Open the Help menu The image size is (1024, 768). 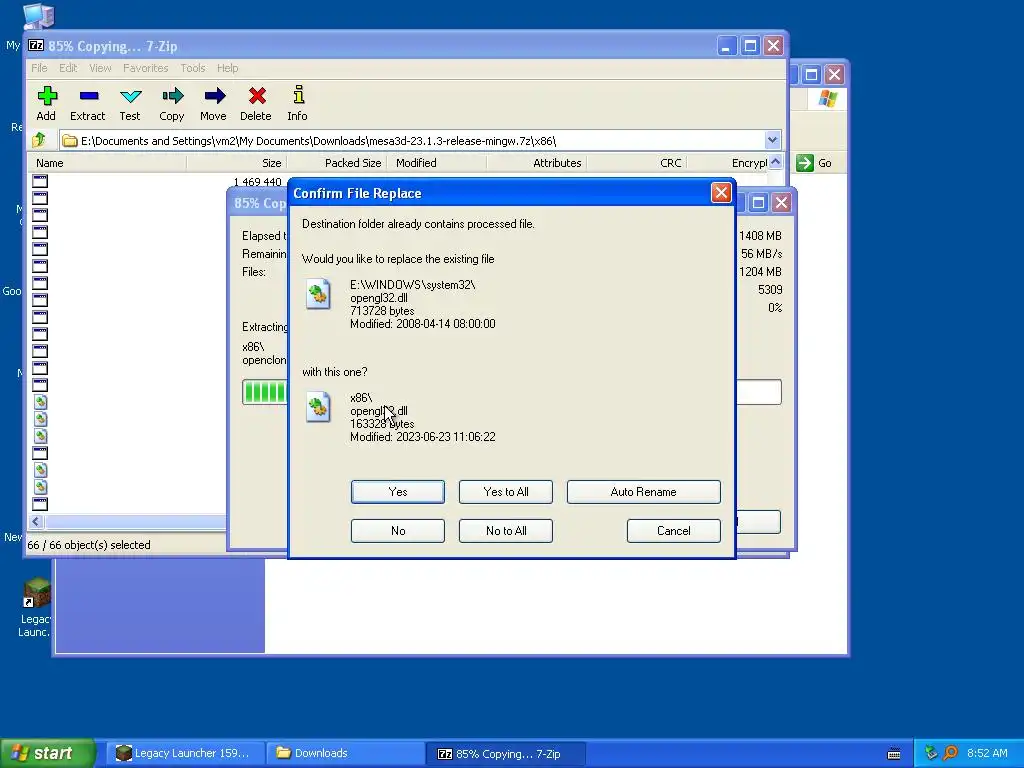(x=227, y=68)
